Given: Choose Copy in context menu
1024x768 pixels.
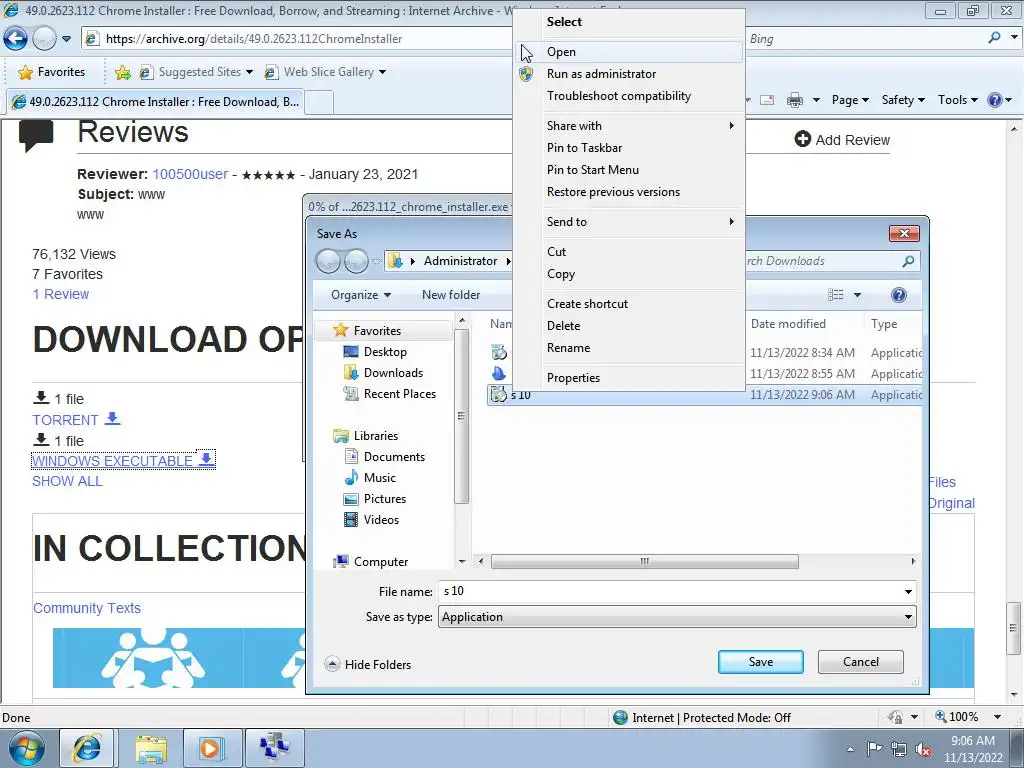Looking at the screenshot, I should [629, 274].
